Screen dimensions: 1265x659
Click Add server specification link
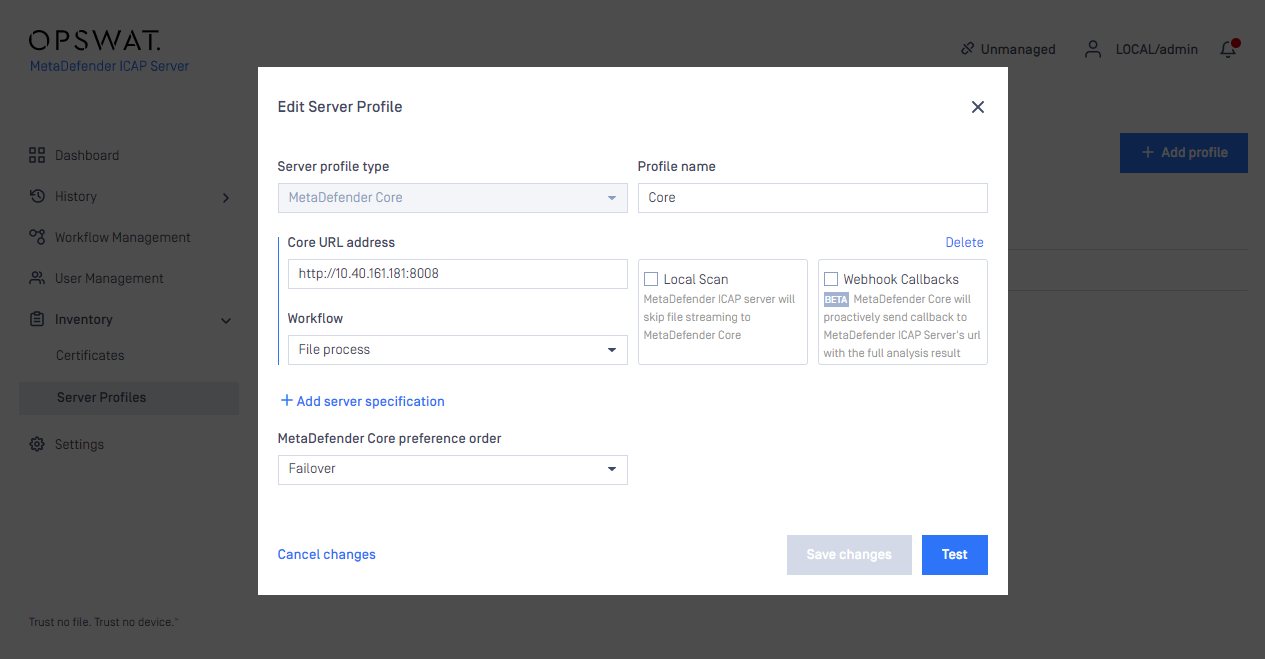click(371, 401)
